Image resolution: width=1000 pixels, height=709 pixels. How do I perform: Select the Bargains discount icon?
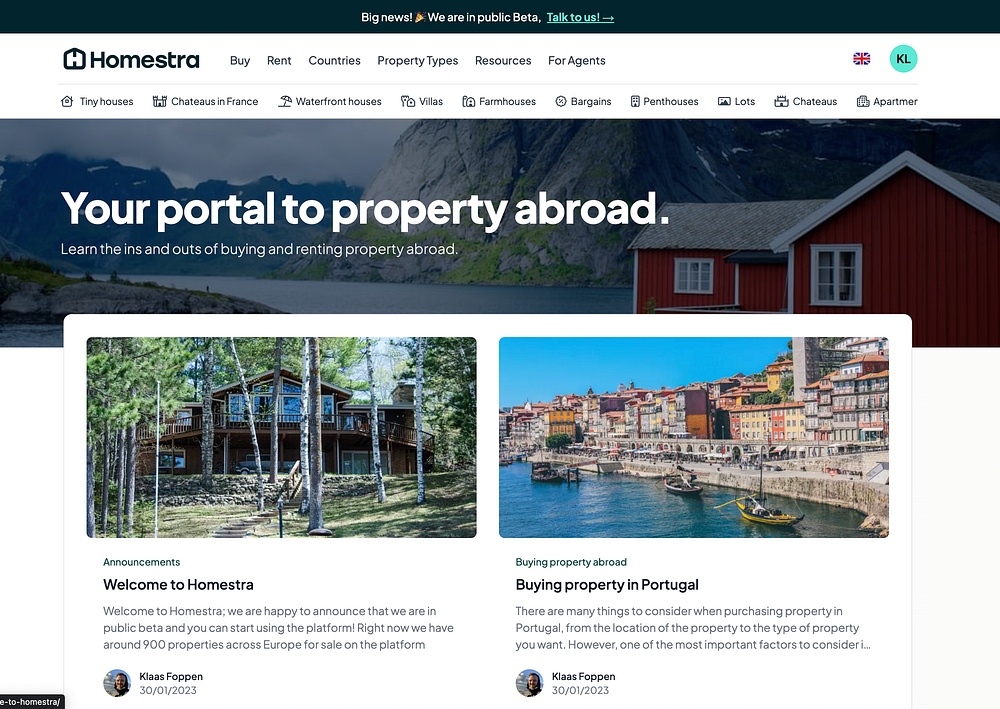561,101
